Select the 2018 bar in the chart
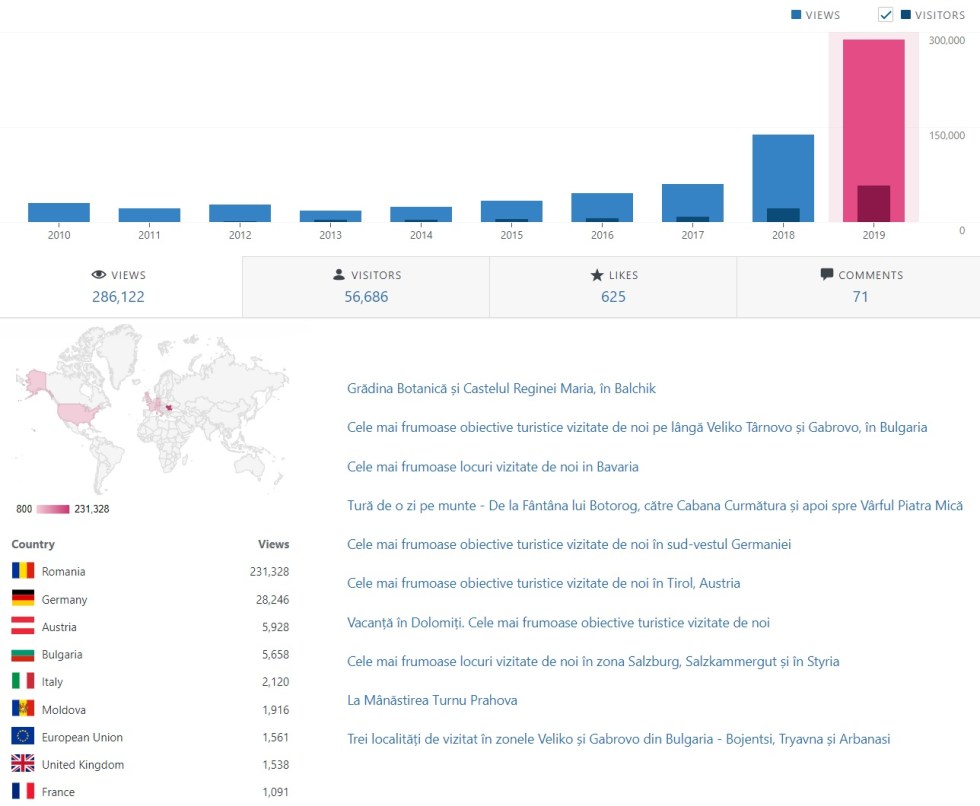This screenshot has width=980, height=806. point(782,177)
